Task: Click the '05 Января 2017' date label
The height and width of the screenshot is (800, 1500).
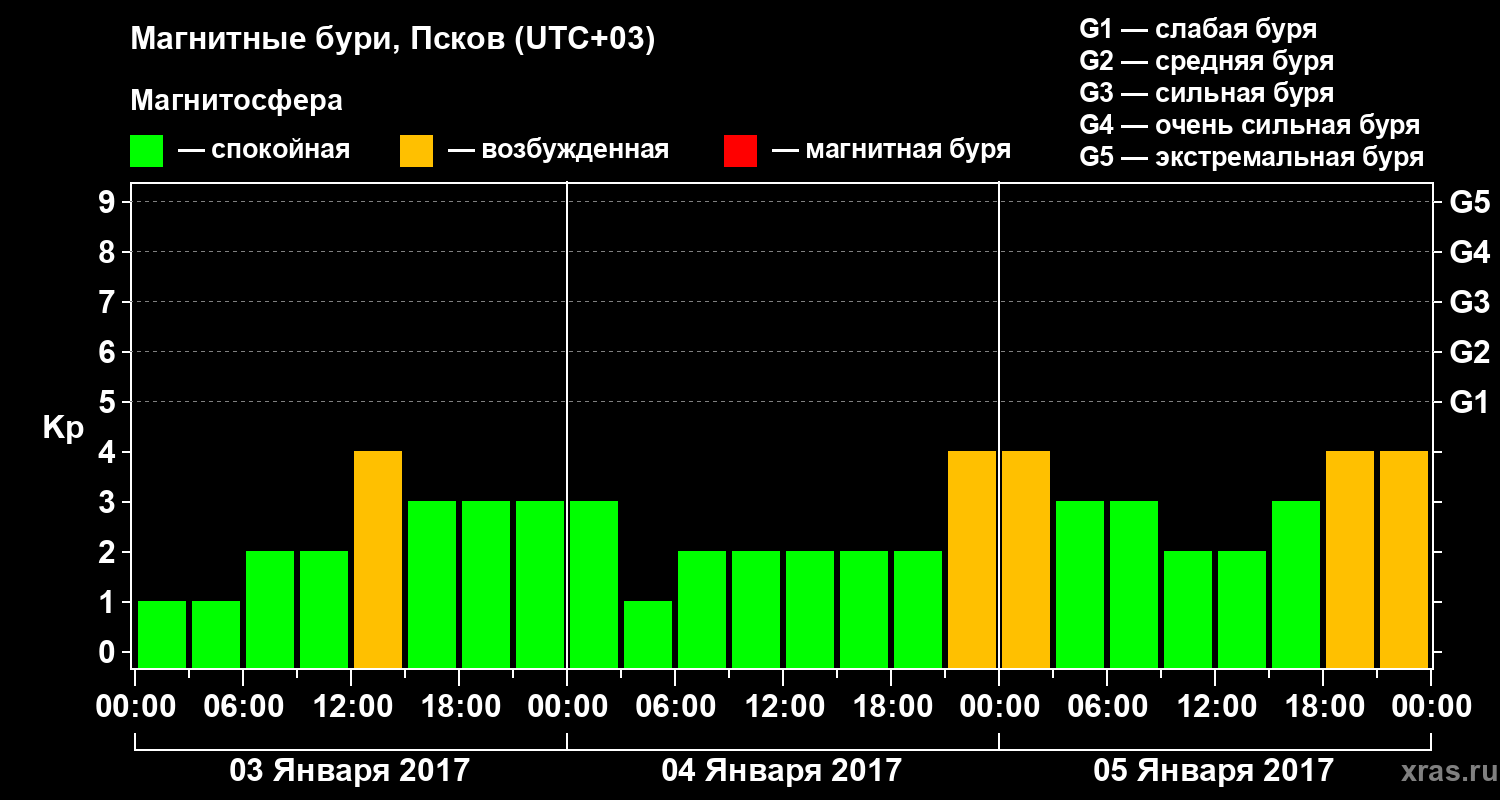Action: coord(1214,771)
